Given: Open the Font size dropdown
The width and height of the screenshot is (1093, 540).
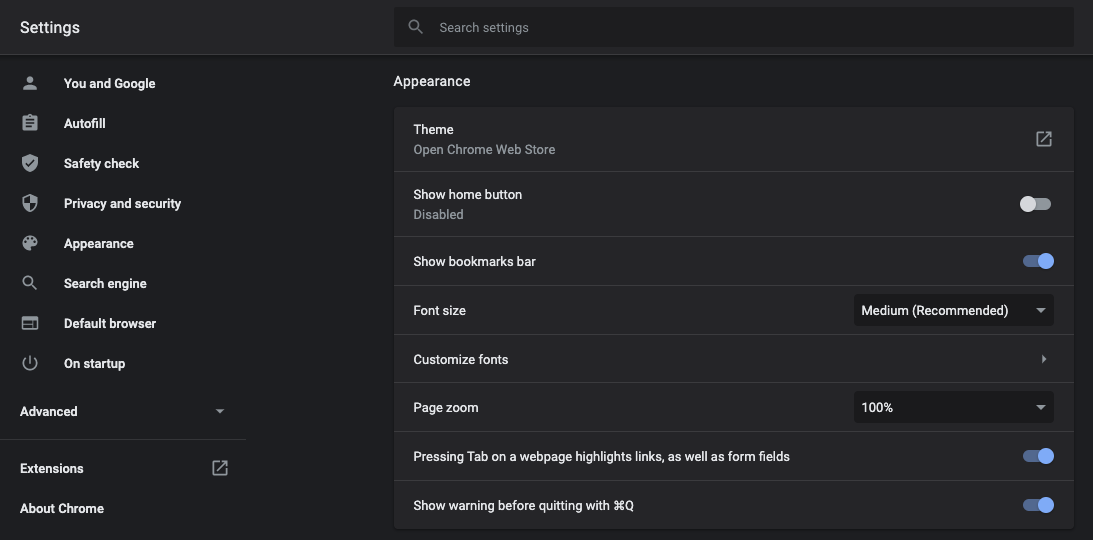Looking at the screenshot, I should [x=953, y=310].
